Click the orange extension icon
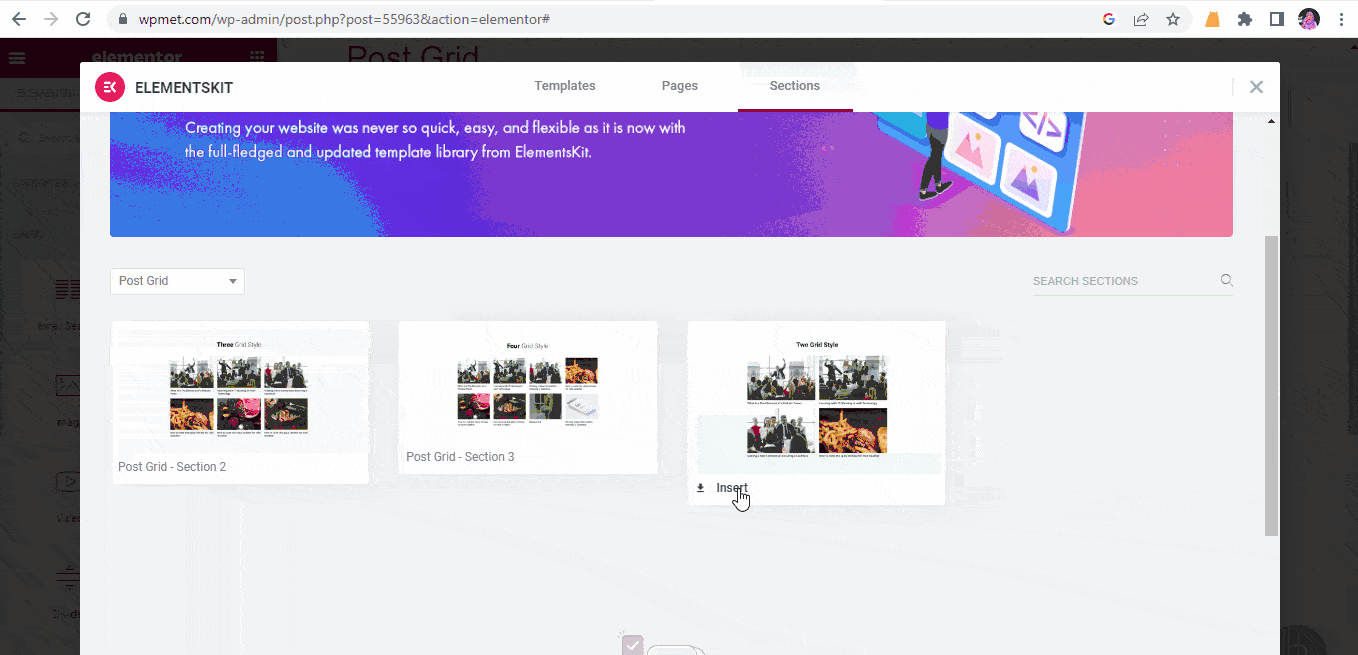The width and height of the screenshot is (1358, 655). pyautogui.click(x=1212, y=19)
